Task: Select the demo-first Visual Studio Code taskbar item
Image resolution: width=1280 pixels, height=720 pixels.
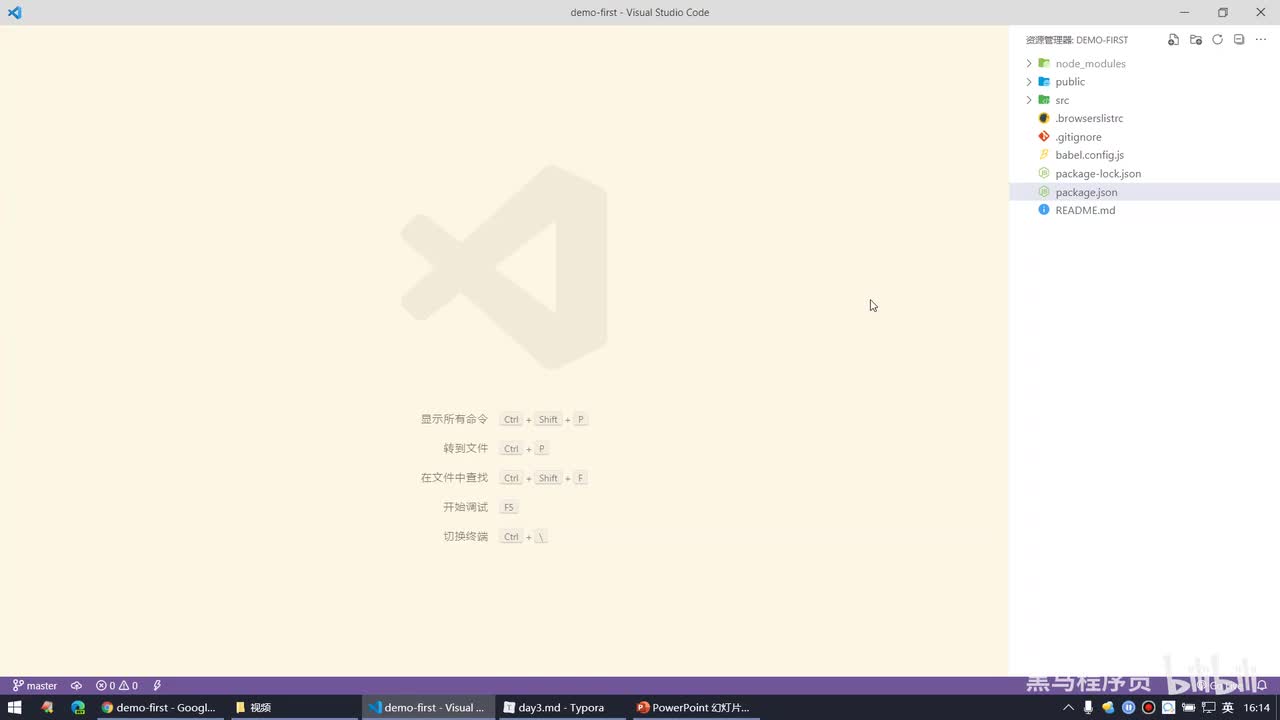Action: pyautogui.click(x=426, y=707)
